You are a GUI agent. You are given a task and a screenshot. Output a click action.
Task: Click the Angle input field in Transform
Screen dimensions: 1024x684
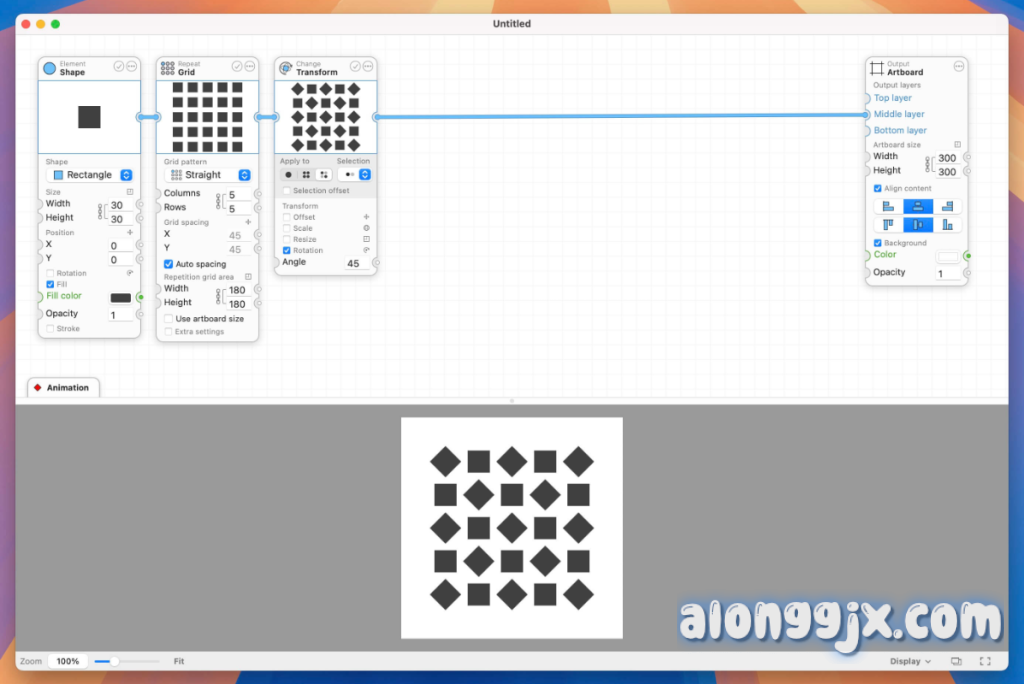click(353, 263)
